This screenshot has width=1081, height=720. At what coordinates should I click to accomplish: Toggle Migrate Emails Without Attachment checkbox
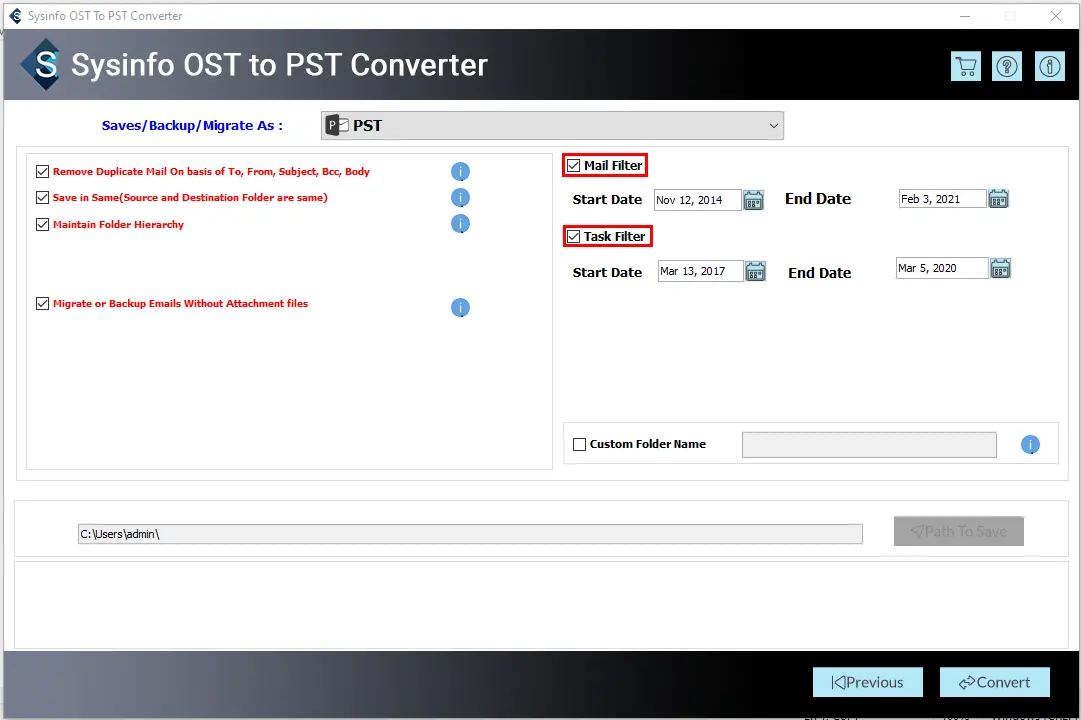pyautogui.click(x=42, y=303)
